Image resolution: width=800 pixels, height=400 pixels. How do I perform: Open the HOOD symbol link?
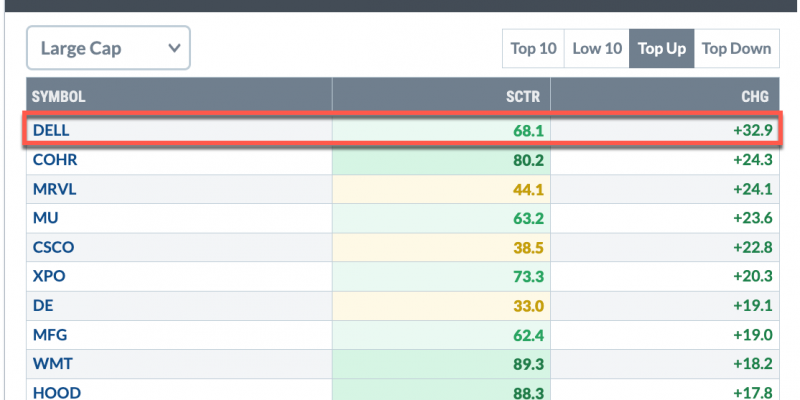pos(57,393)
